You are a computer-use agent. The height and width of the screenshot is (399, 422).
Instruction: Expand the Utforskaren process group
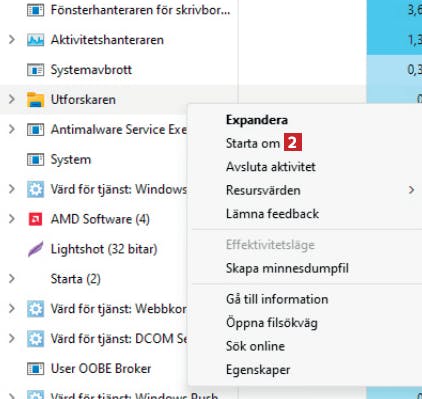[12, 99]
